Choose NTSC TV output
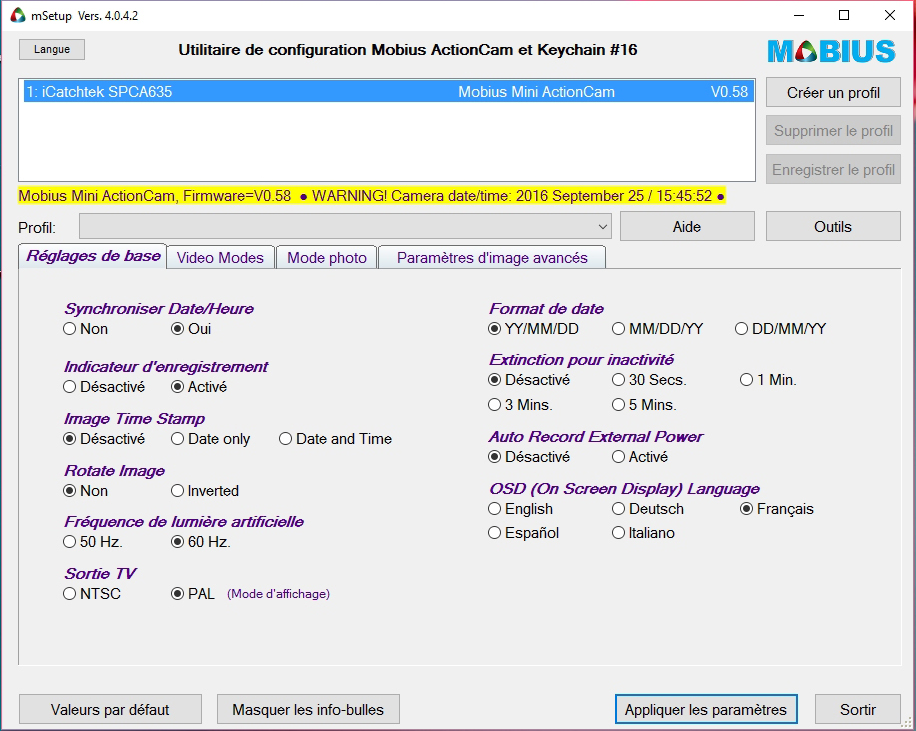The height and width of the screenshot is (731, 916). click(x=92, y=594)
